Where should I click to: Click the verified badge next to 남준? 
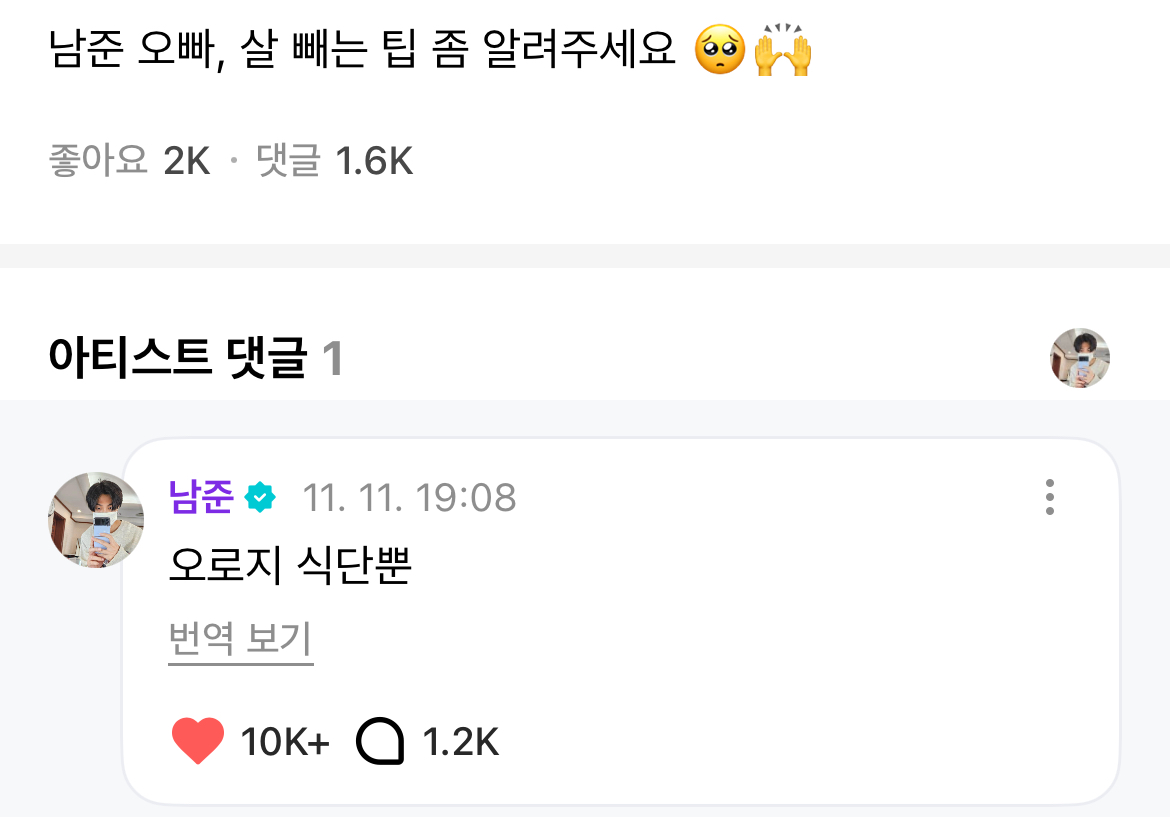261,497
